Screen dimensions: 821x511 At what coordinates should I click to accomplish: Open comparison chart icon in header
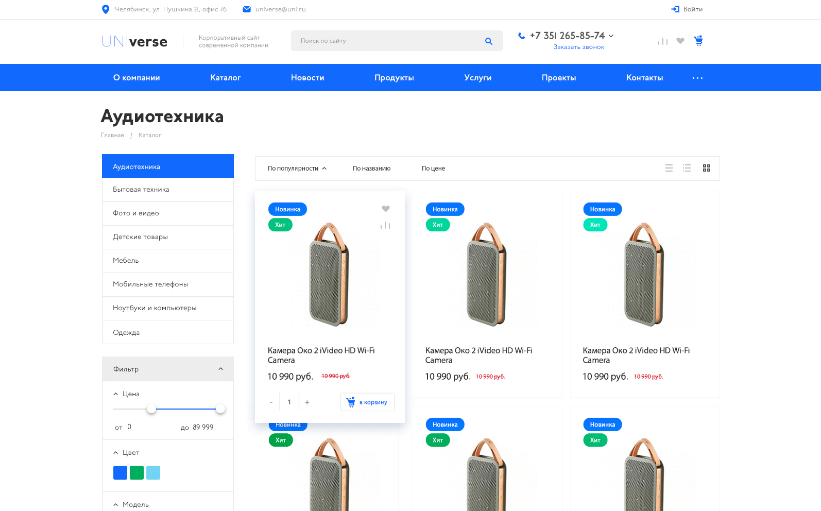tap(662, 41)
